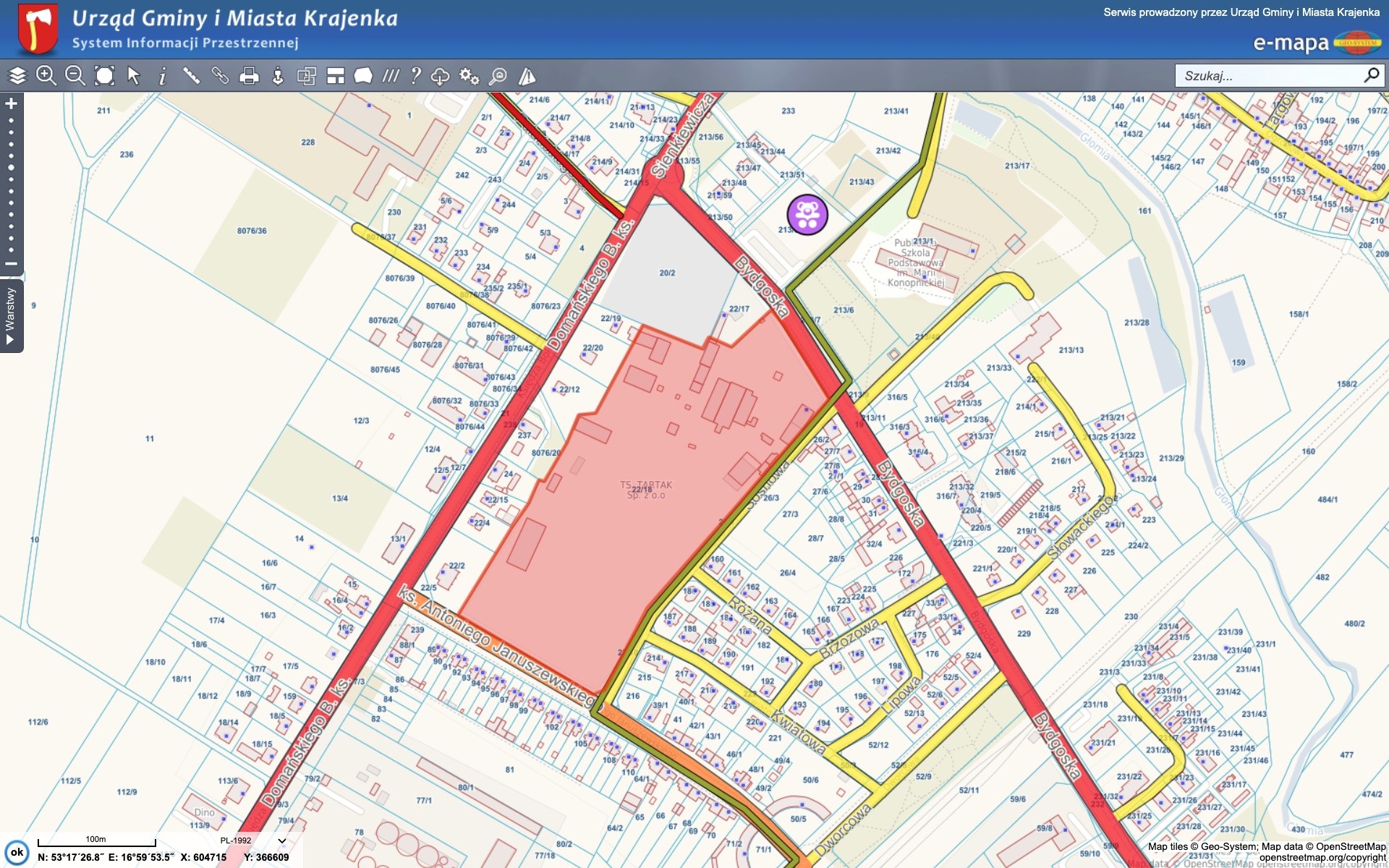The width and height of the screenshot is (1389, 868).
Task: Expand the Warstwy side panel
Action: 11,316
